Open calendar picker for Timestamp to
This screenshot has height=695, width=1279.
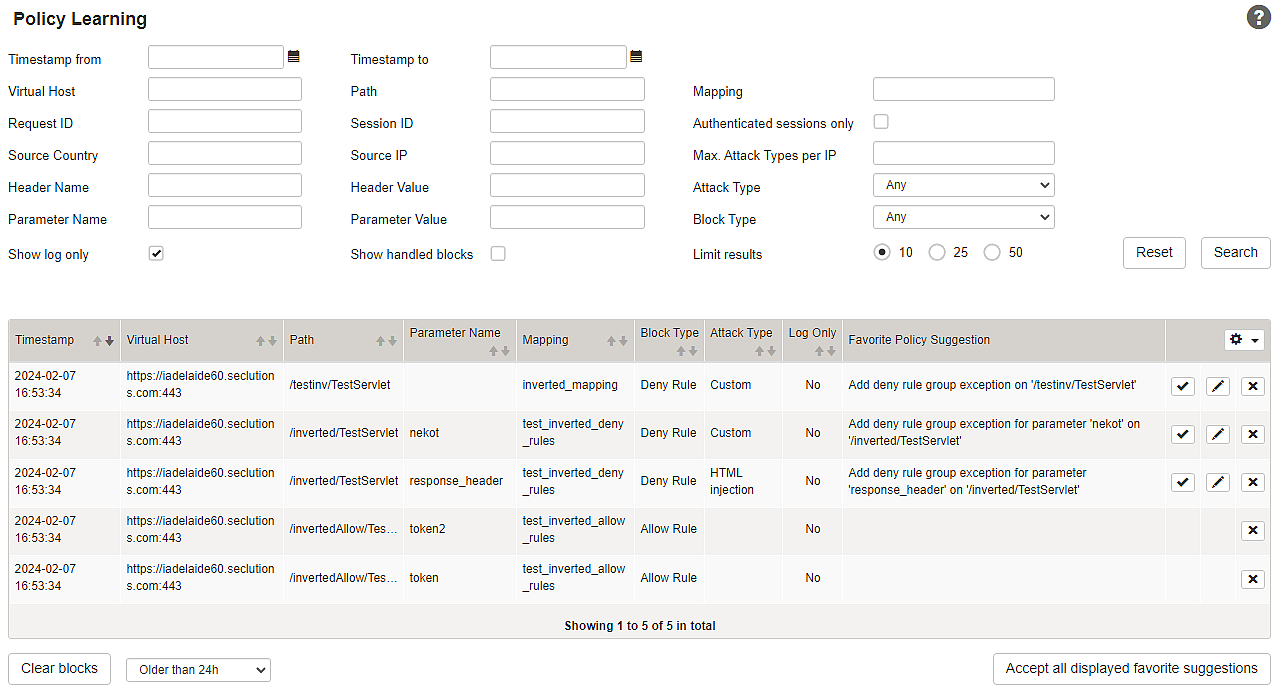pyautogui.click(x=636, y=57)
